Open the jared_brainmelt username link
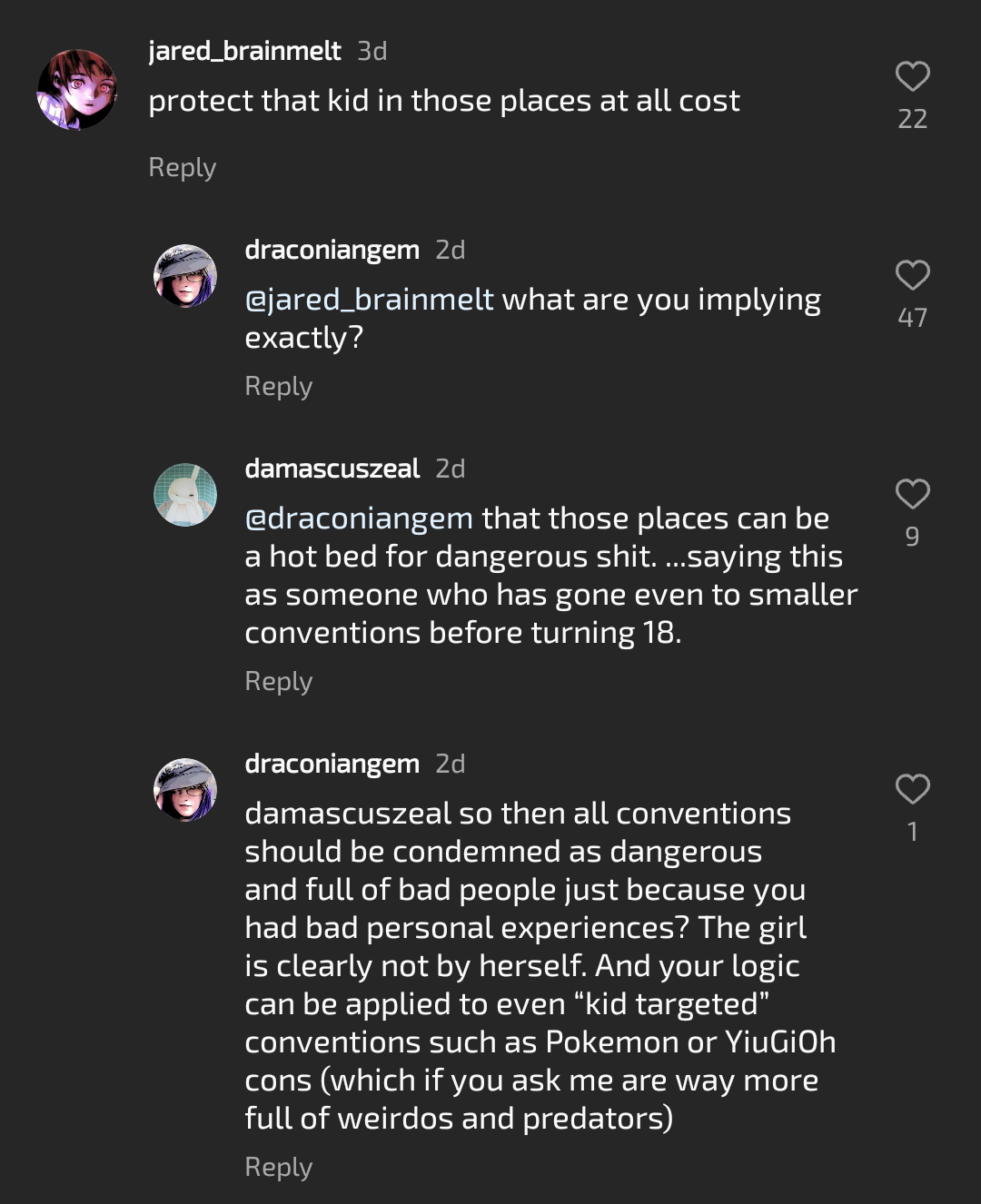Image resolution: width=981 pixels, height=1204 pixels. [x=244, y=51]
